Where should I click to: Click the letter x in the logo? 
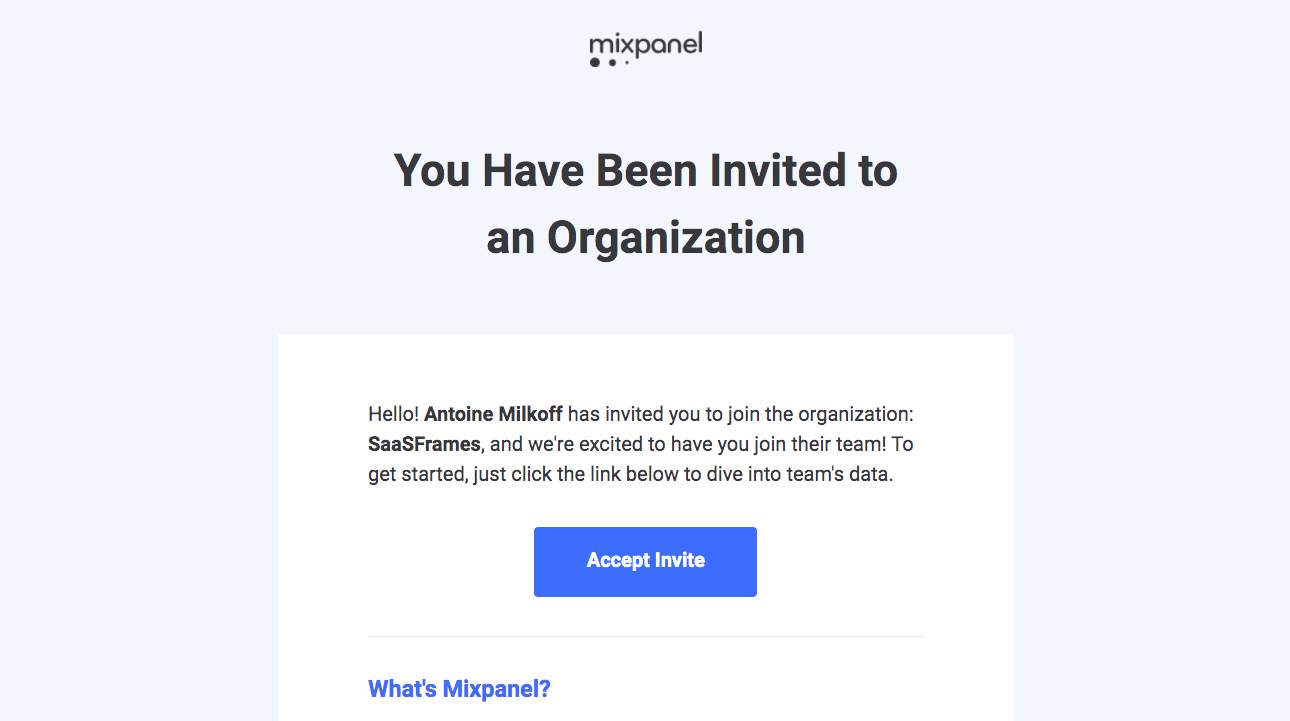click(628, 45)
